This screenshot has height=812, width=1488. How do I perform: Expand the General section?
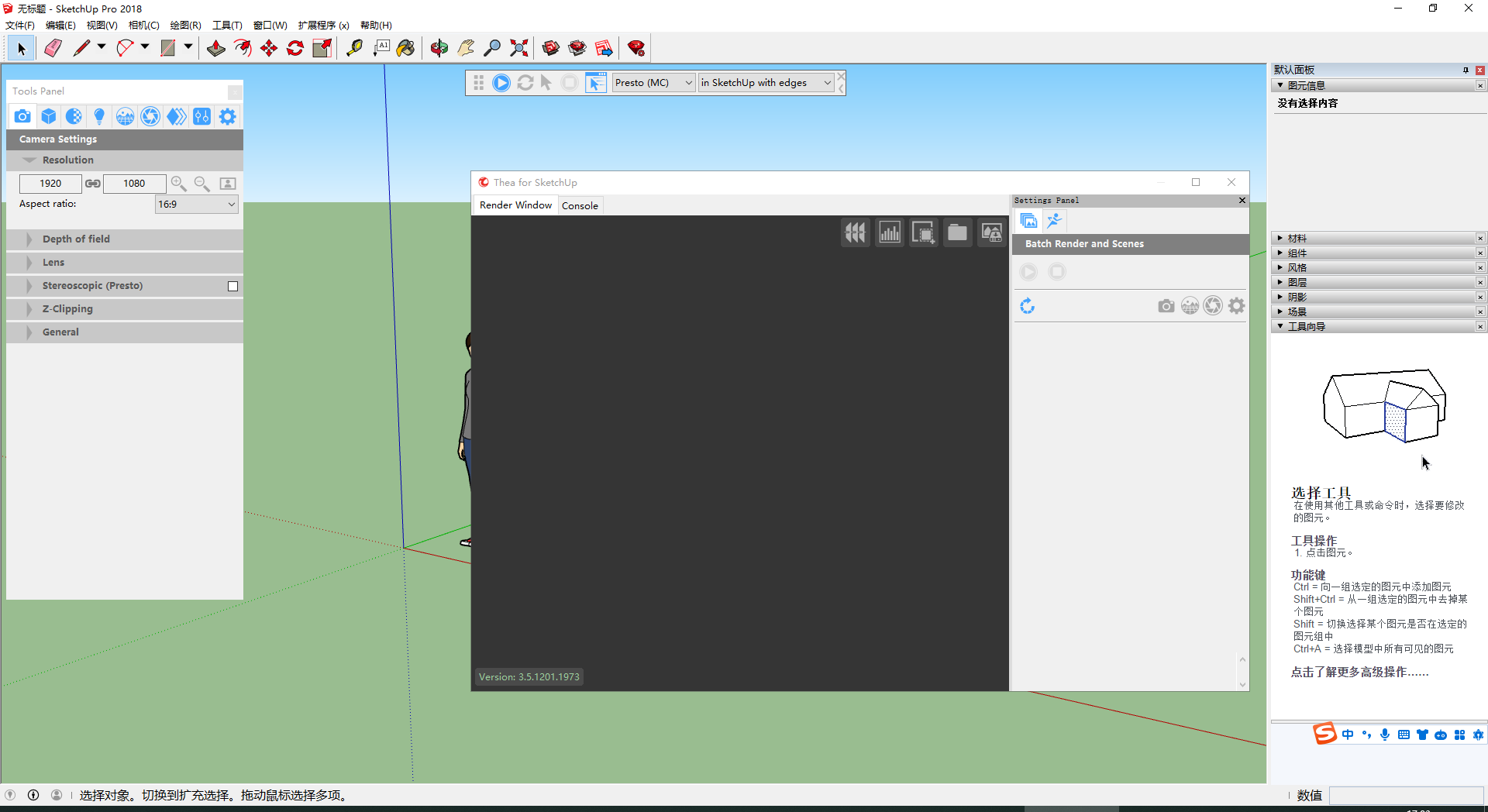[124, 332]
